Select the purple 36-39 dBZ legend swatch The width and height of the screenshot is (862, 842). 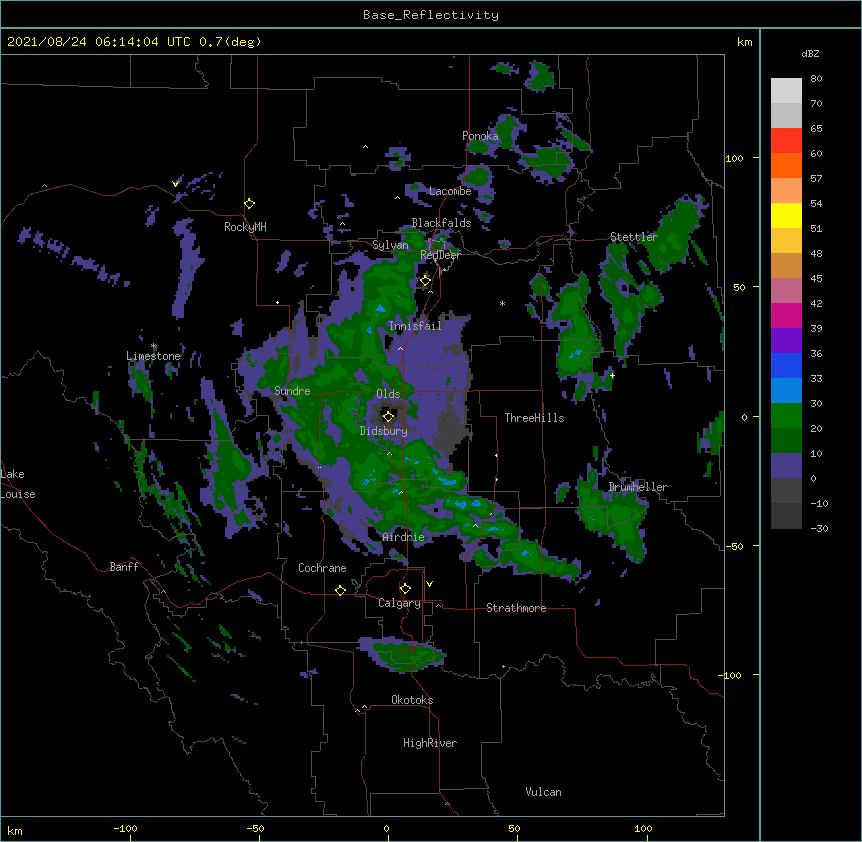(786, 341)
